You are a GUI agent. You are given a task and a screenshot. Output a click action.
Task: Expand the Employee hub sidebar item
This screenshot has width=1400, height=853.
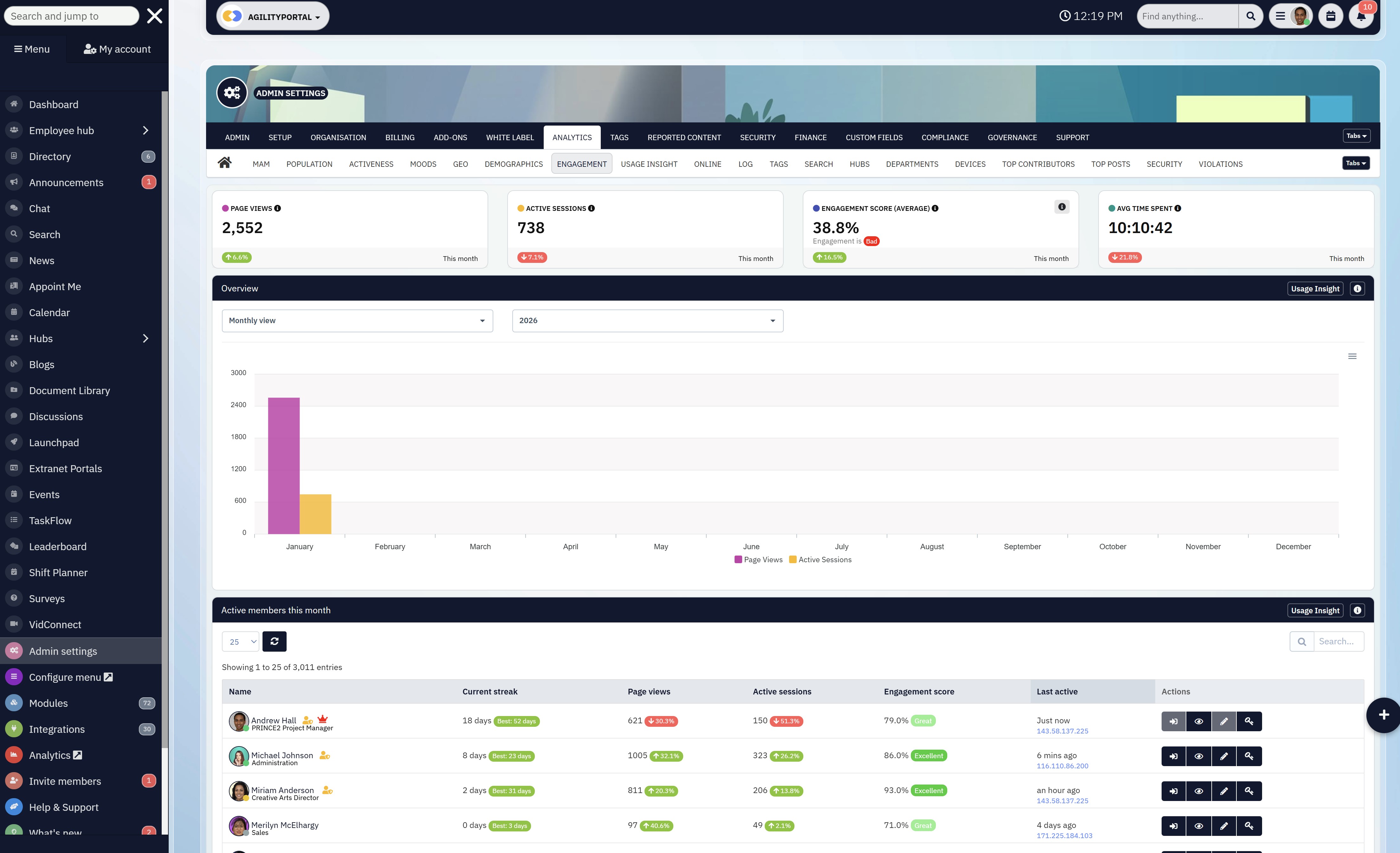click(x=146, y=130)
